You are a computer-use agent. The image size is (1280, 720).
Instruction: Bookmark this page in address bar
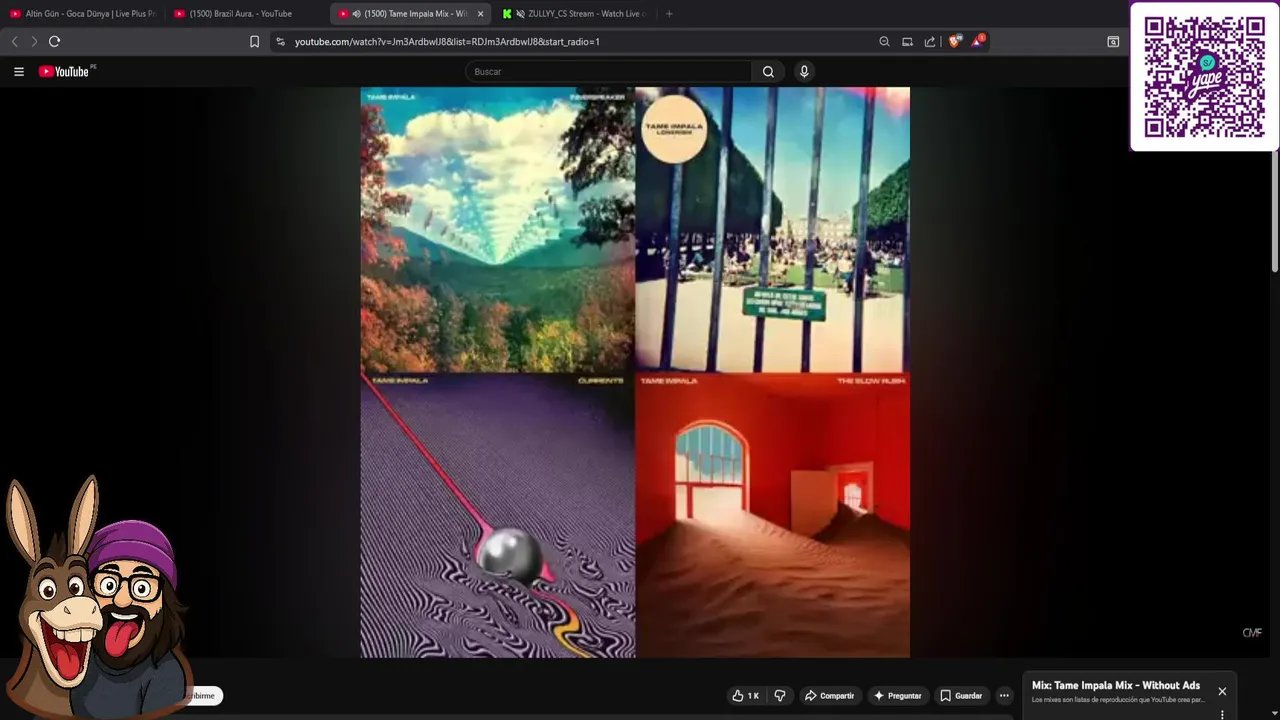254,42
